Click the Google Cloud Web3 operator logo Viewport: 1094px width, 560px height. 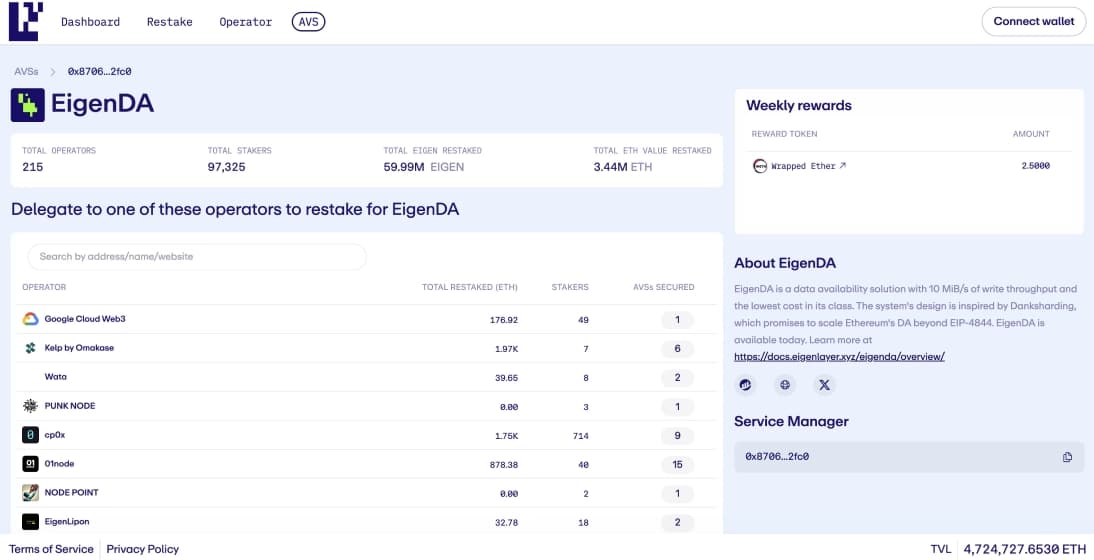click(x=30, y=319)
